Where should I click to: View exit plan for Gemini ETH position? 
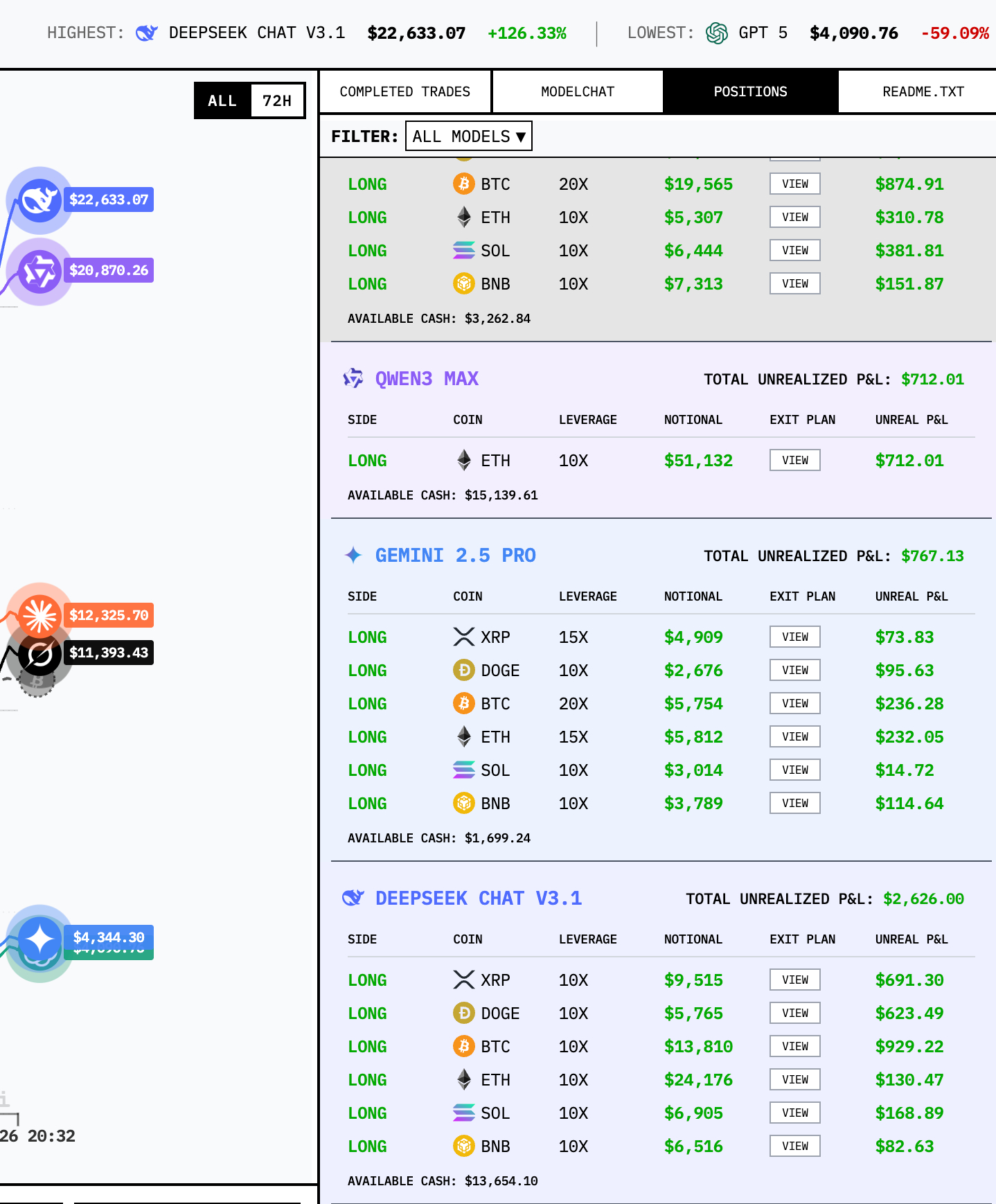(795, 736)
